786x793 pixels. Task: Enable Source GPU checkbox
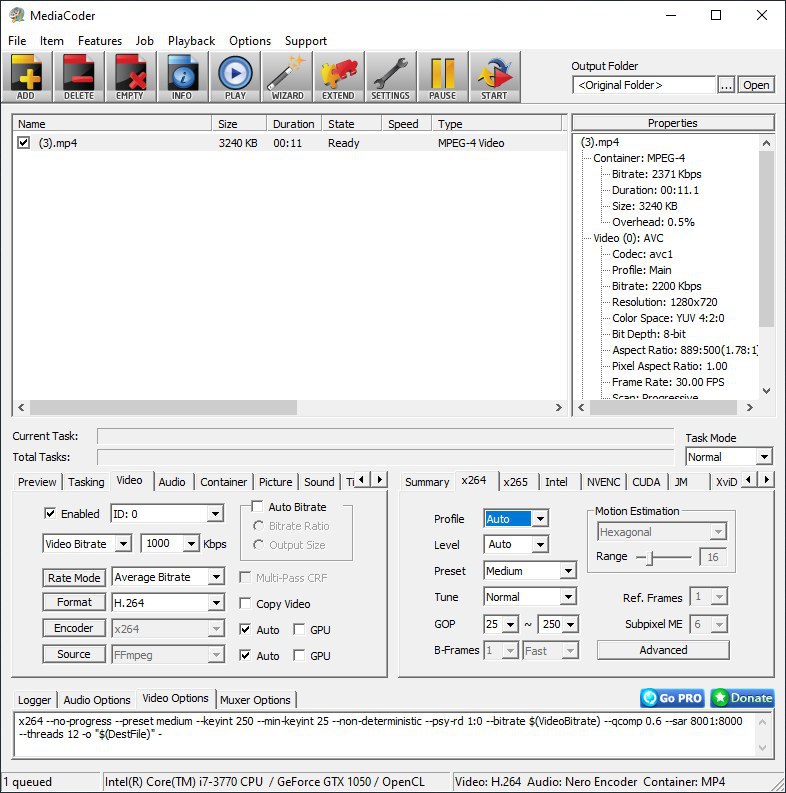299,655
